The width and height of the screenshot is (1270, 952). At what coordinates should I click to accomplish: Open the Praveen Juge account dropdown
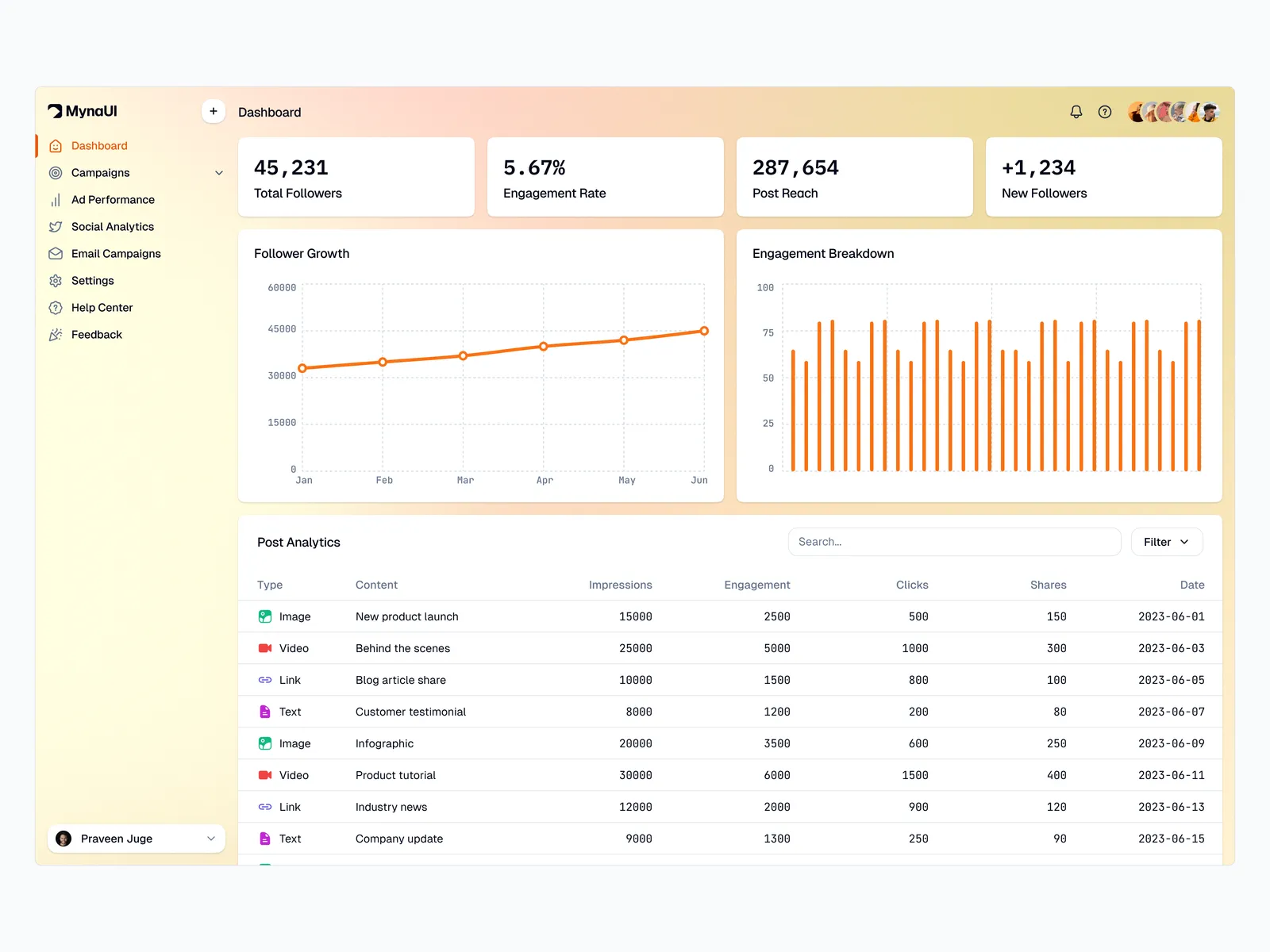point(137,839)
